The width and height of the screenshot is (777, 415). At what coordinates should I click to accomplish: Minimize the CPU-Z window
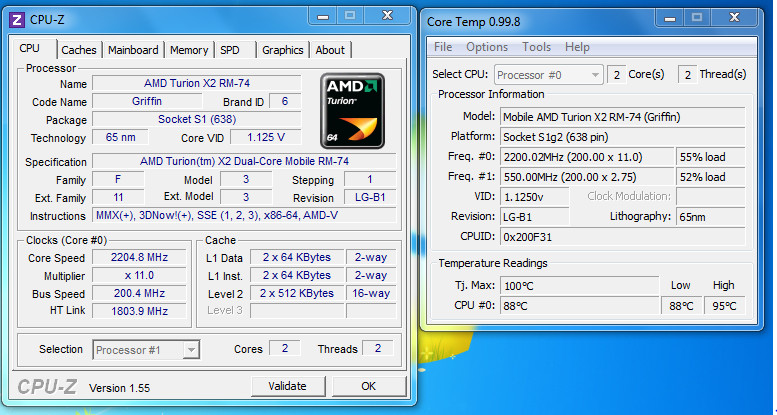point(324,16)
